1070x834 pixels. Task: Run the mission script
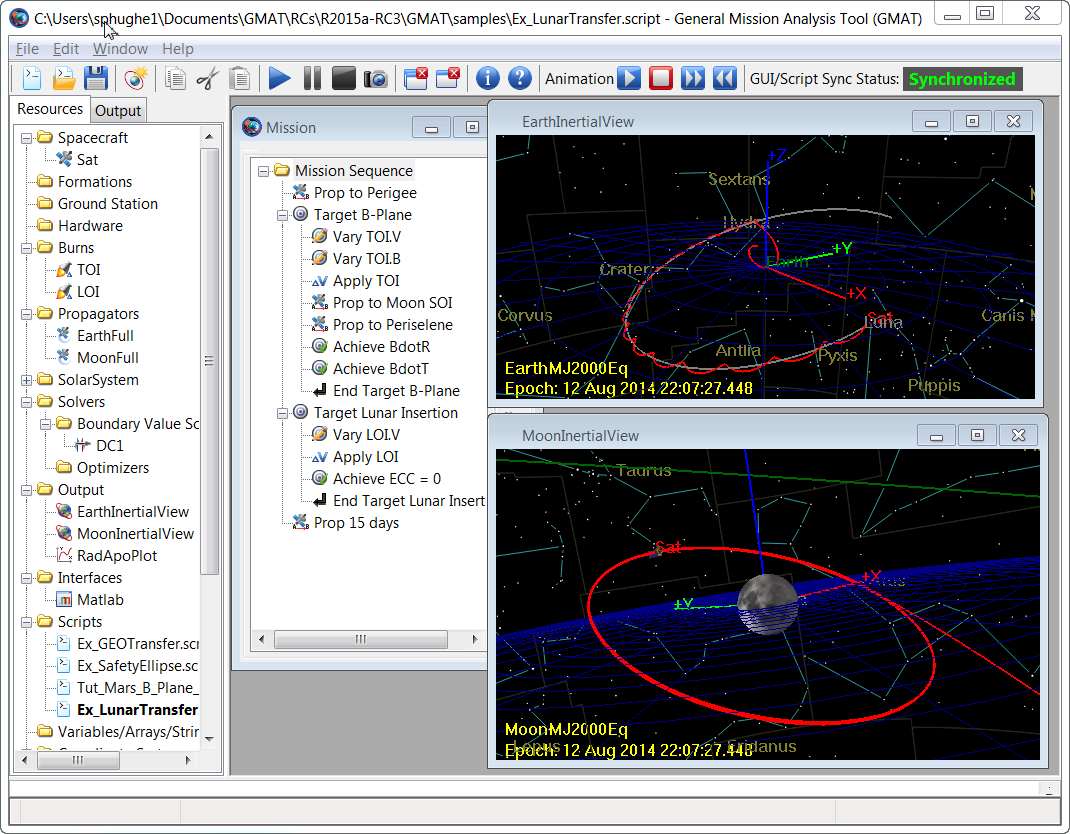click(279, 78)
